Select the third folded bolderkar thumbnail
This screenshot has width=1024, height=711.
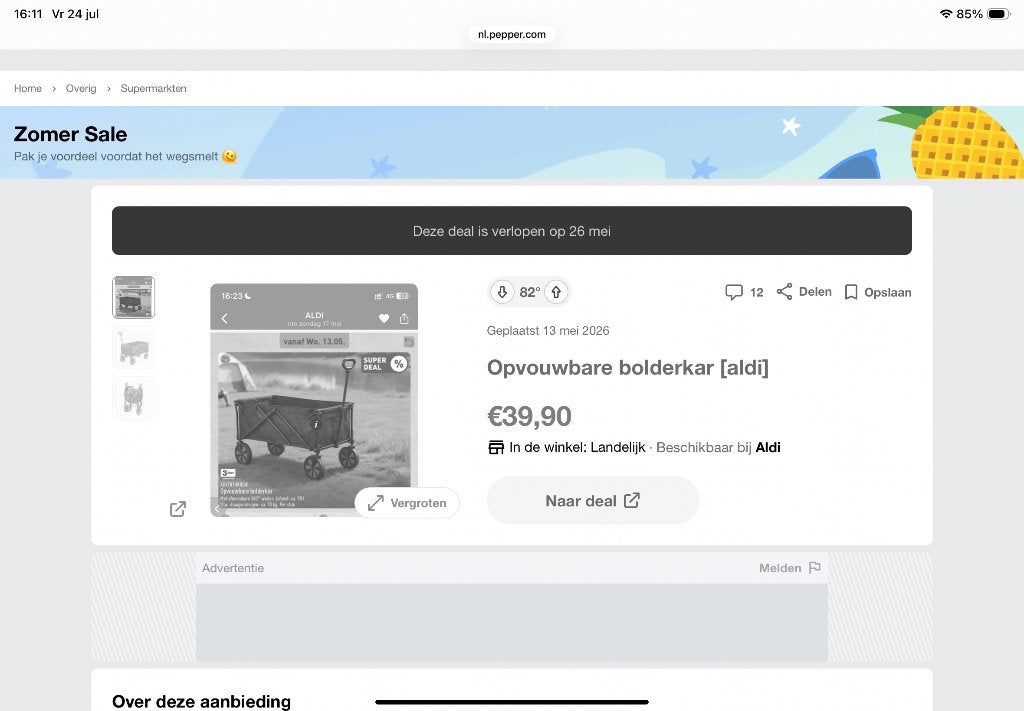click(134, 398)
